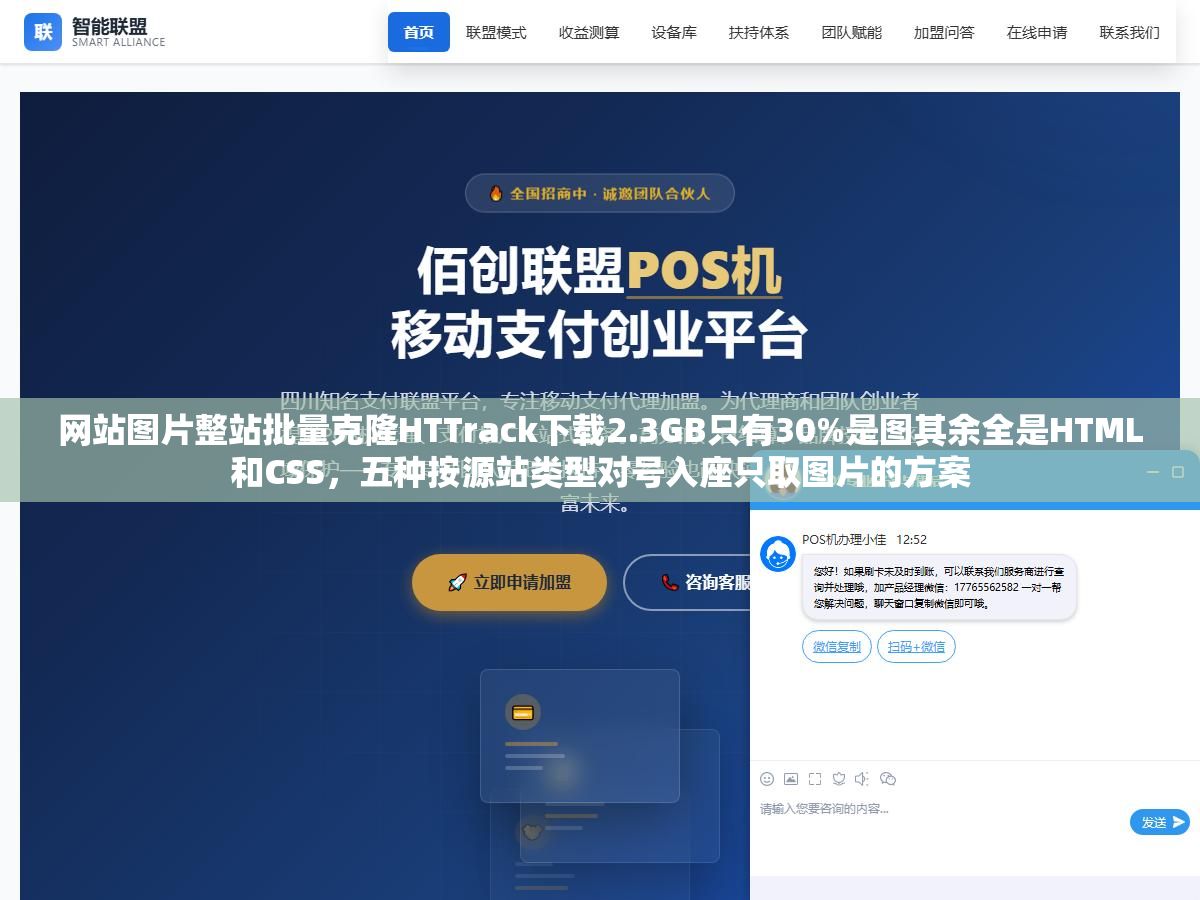
Task: Click the send image icon in chat
Action: [791, 779]
